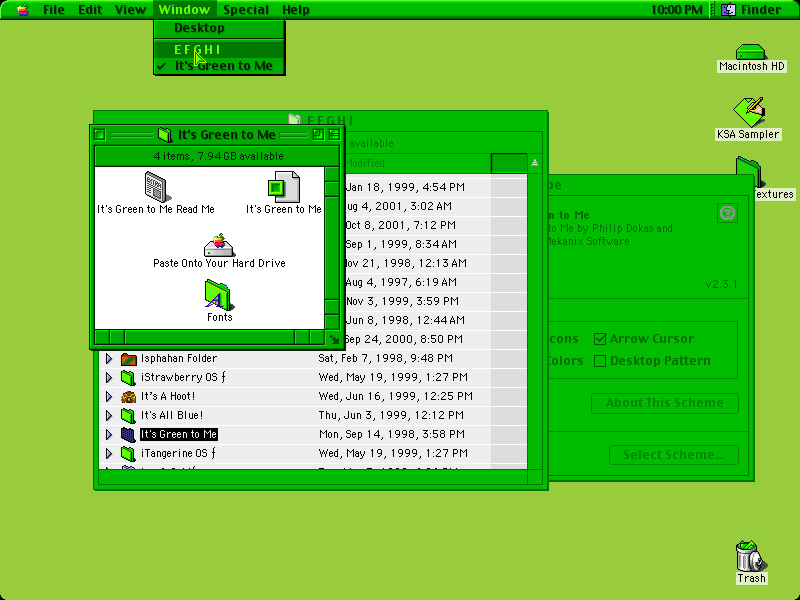Open the File menu
The width and height of the screenshot is (800, 600).
click(54, 10)
